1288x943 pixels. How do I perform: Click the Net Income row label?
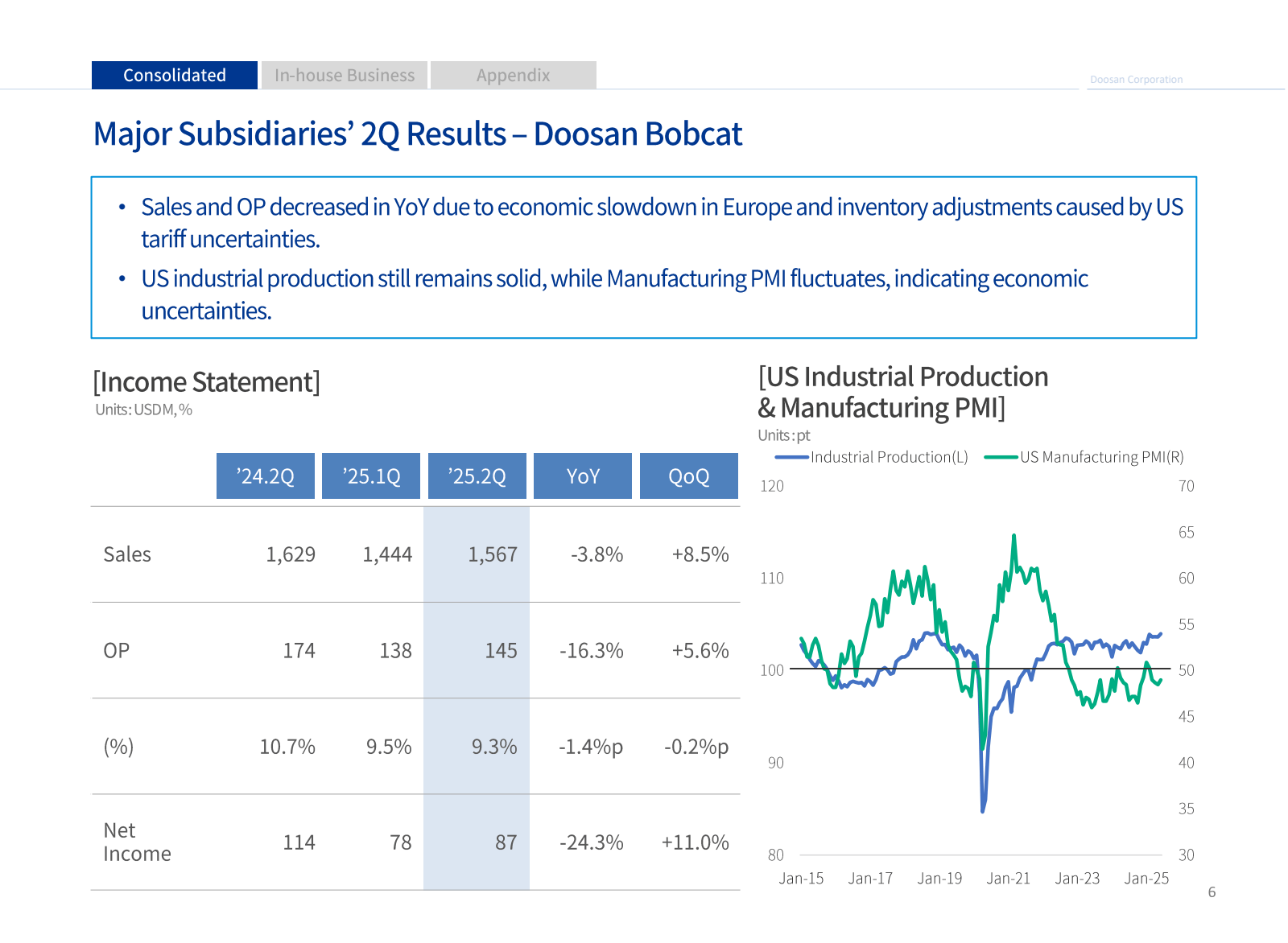[x=137, y=842]
